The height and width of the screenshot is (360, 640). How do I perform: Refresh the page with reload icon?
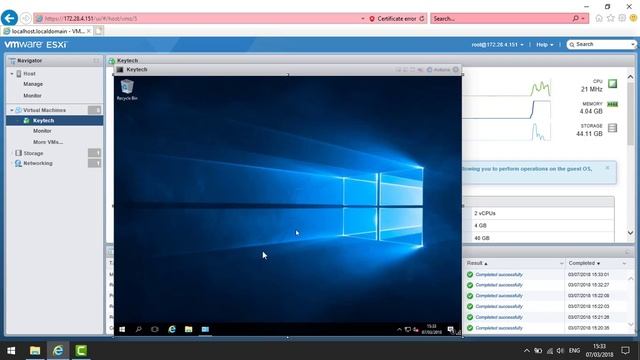point(422,18)
